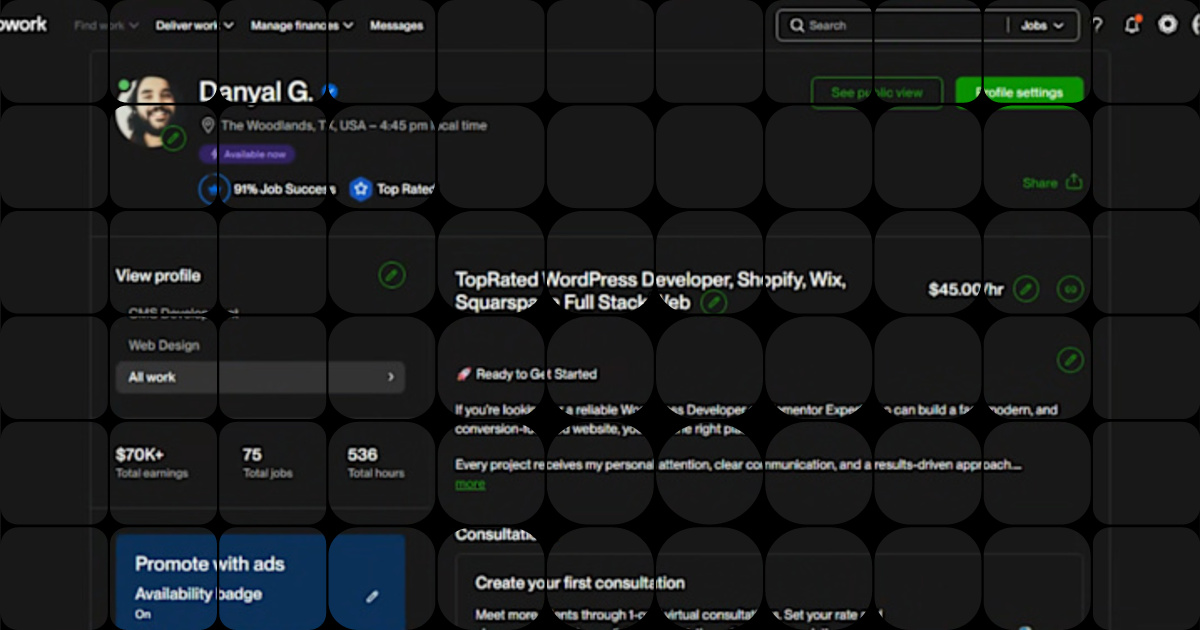
Task: Go to Messages in the top navigation
Action: (396, 26)
